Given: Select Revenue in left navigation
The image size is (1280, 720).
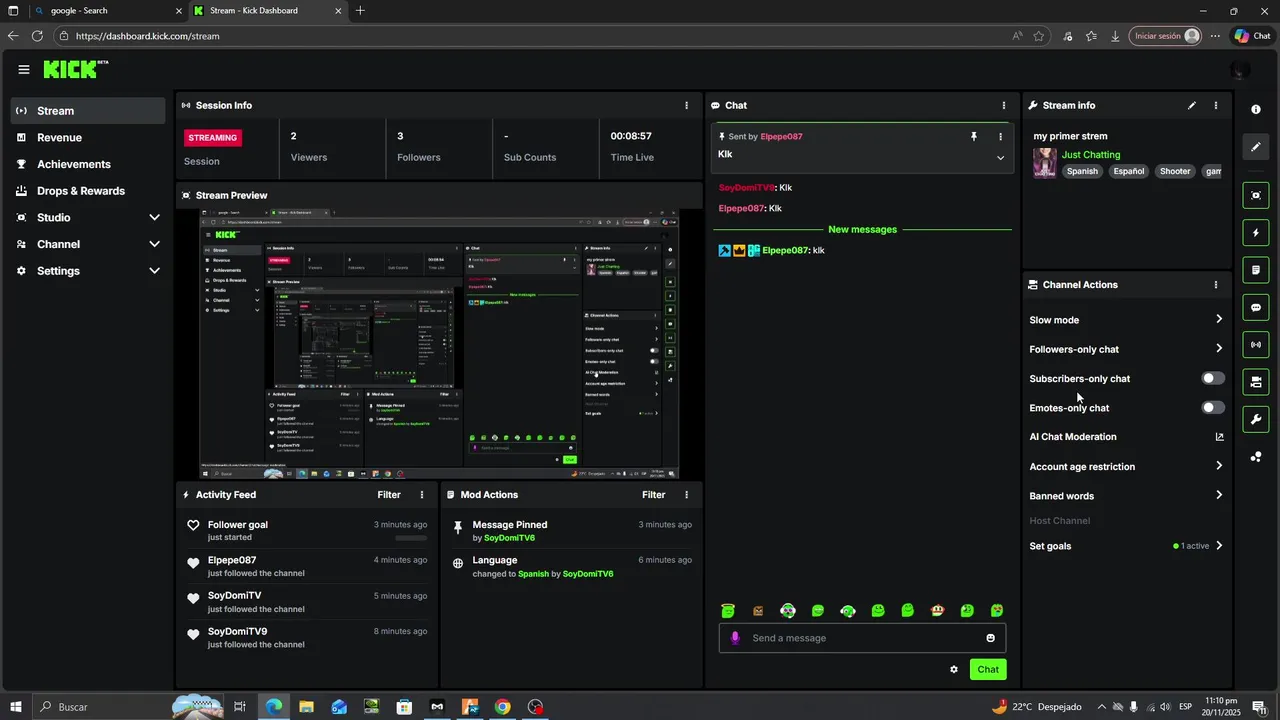Looking at the screenshot, I should 88,138.
